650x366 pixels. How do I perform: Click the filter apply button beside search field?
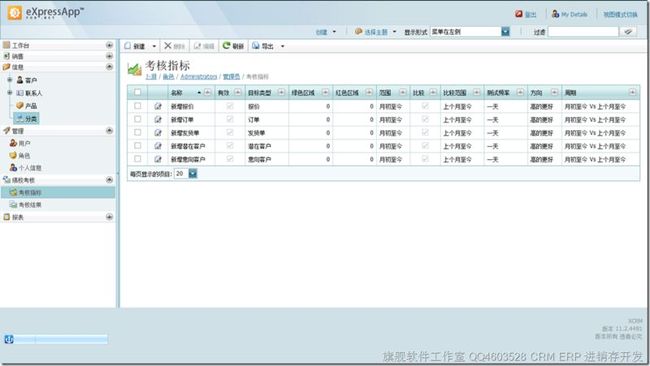pyautogui.click(x=628, y=32)
